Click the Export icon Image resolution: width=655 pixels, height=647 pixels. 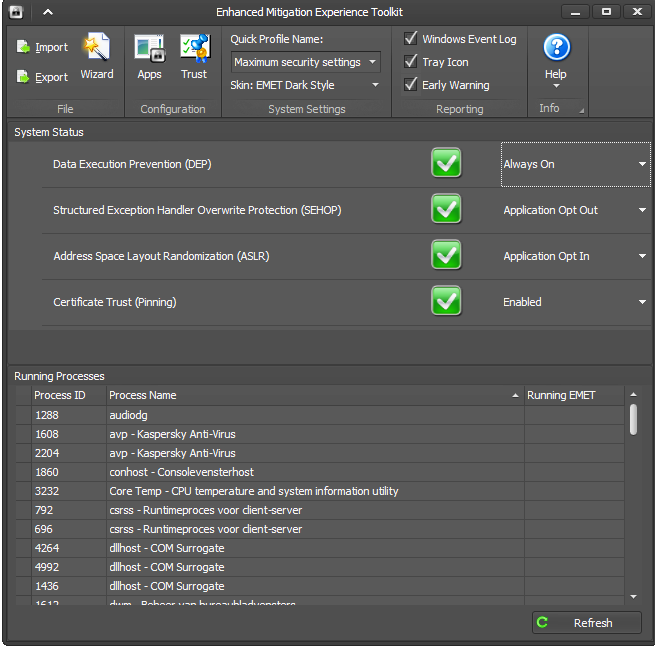(23, 77)
